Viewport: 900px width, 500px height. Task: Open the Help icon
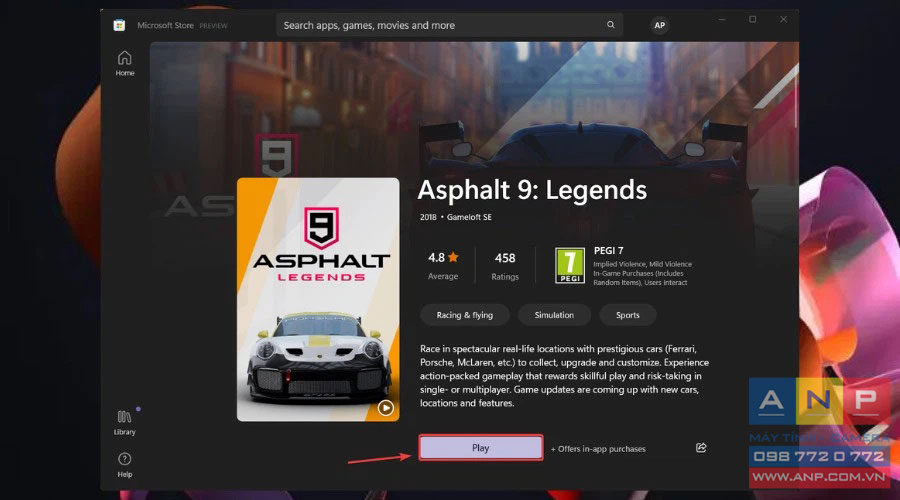point(125,465)
